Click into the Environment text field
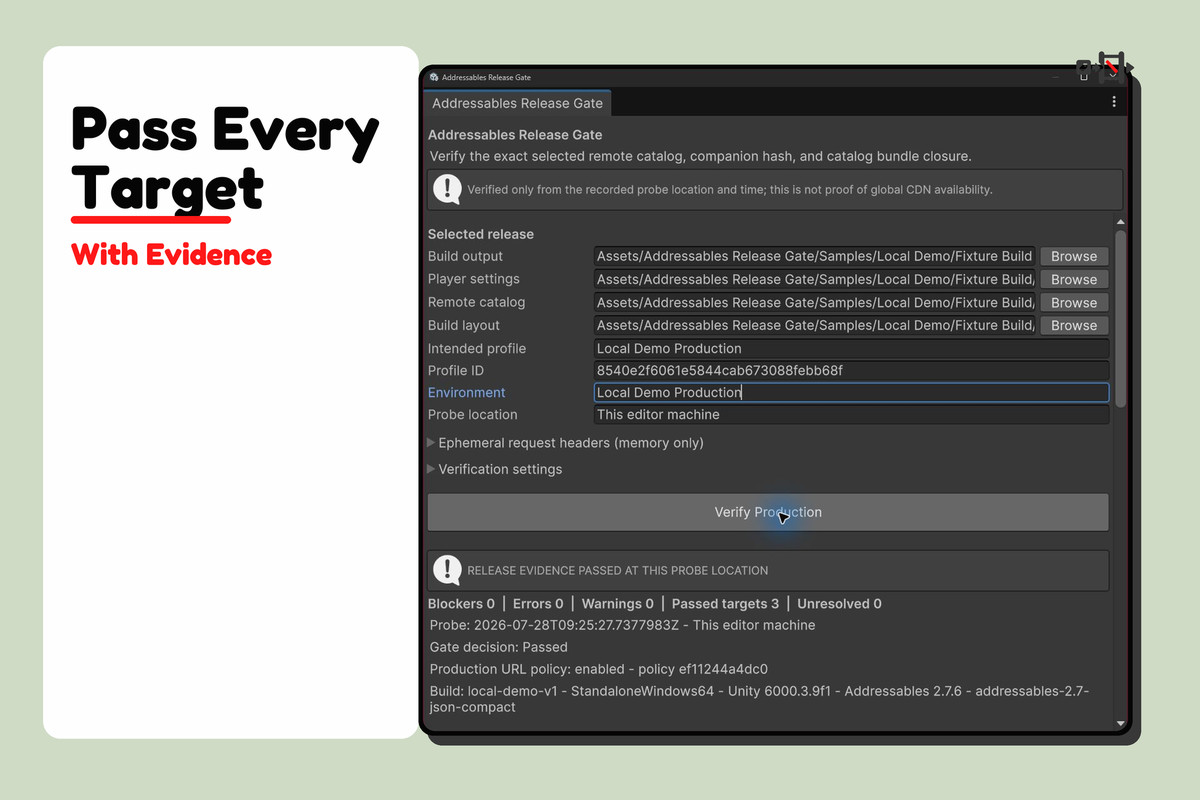Screen dimensions: 1200x800 [851, 392]
